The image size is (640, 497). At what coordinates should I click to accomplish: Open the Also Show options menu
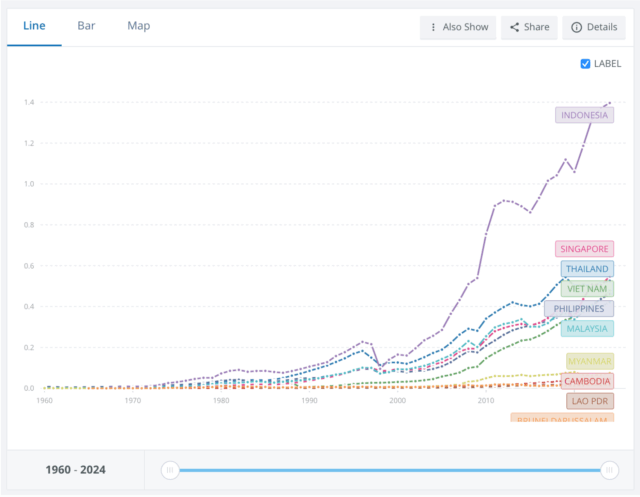(x=458, y=27)
